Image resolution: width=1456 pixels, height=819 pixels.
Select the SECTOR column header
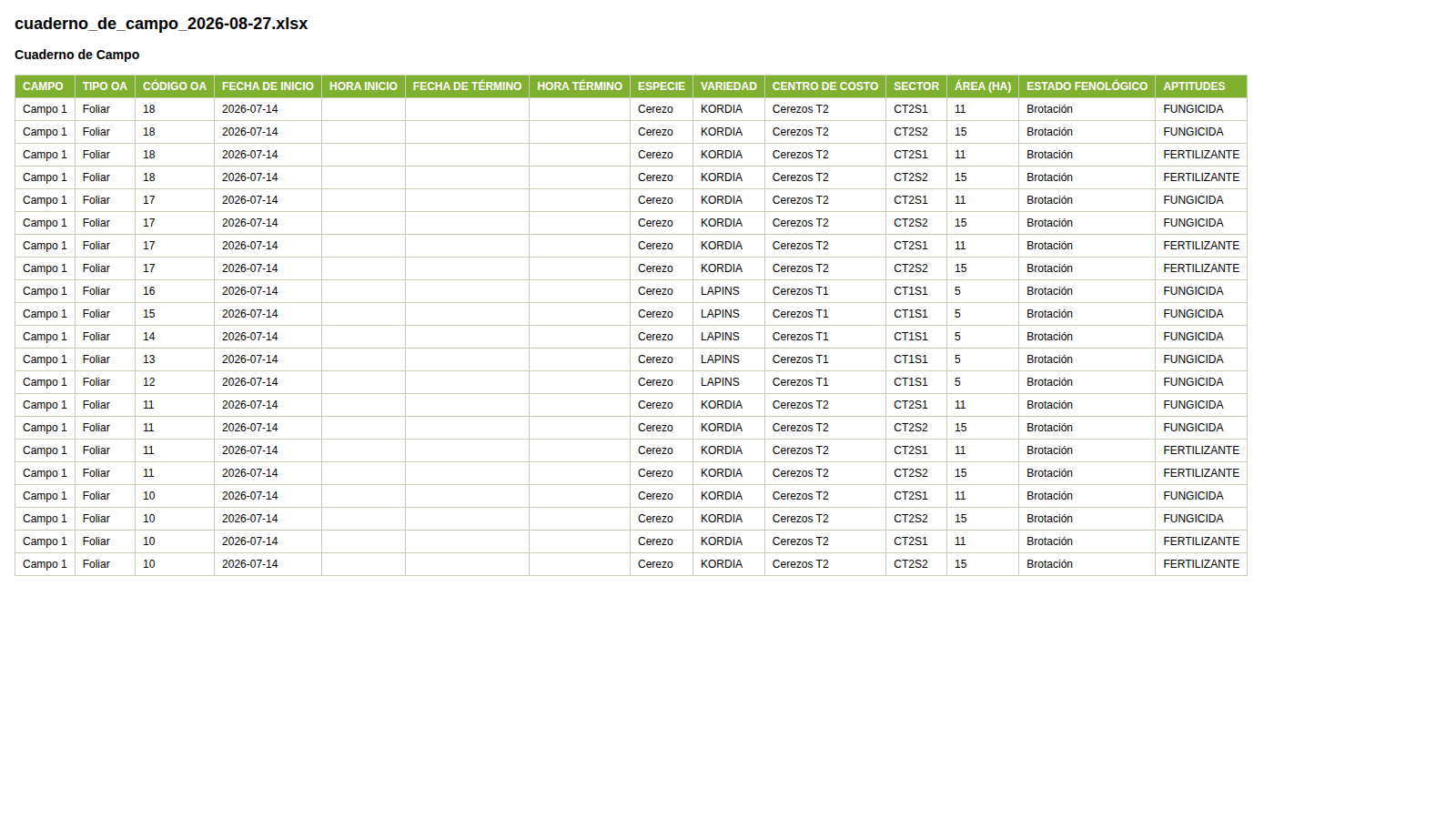pyautogui.click(x=916, y=86)
